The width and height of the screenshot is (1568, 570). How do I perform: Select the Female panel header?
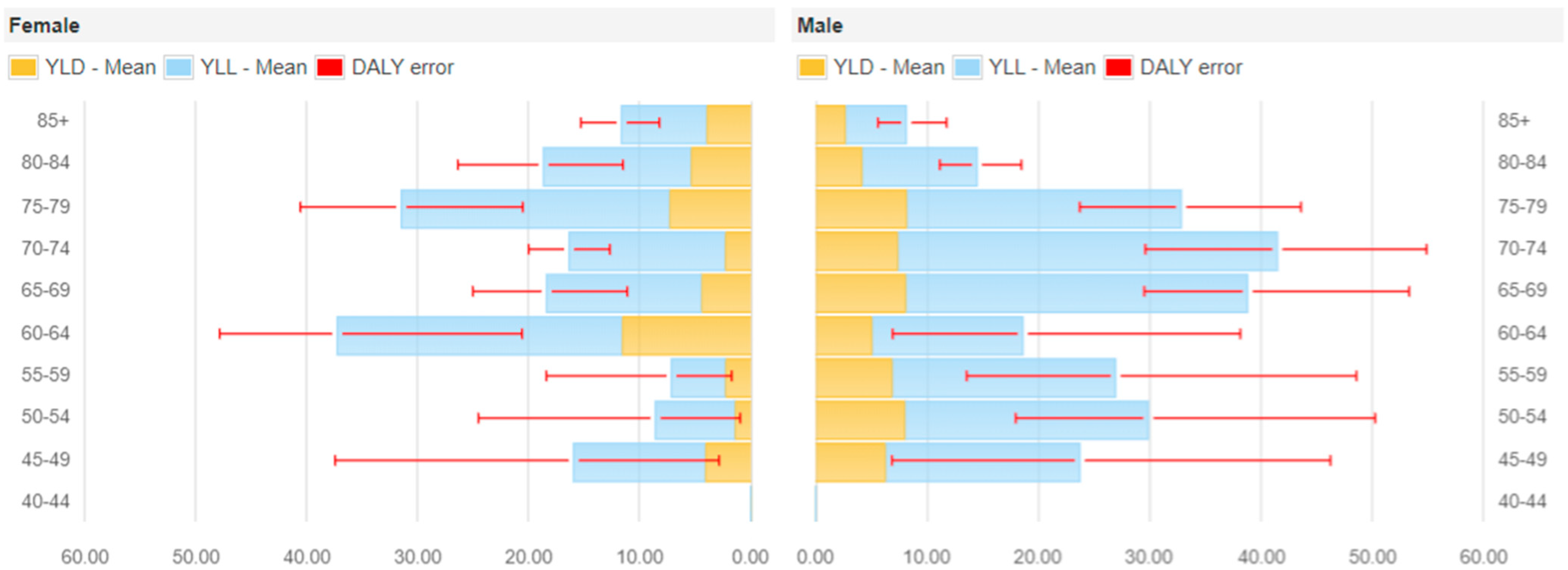point(44,25)
